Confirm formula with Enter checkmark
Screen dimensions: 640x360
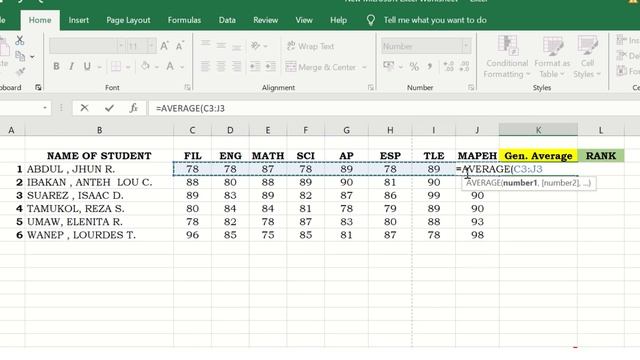[109, 108]
